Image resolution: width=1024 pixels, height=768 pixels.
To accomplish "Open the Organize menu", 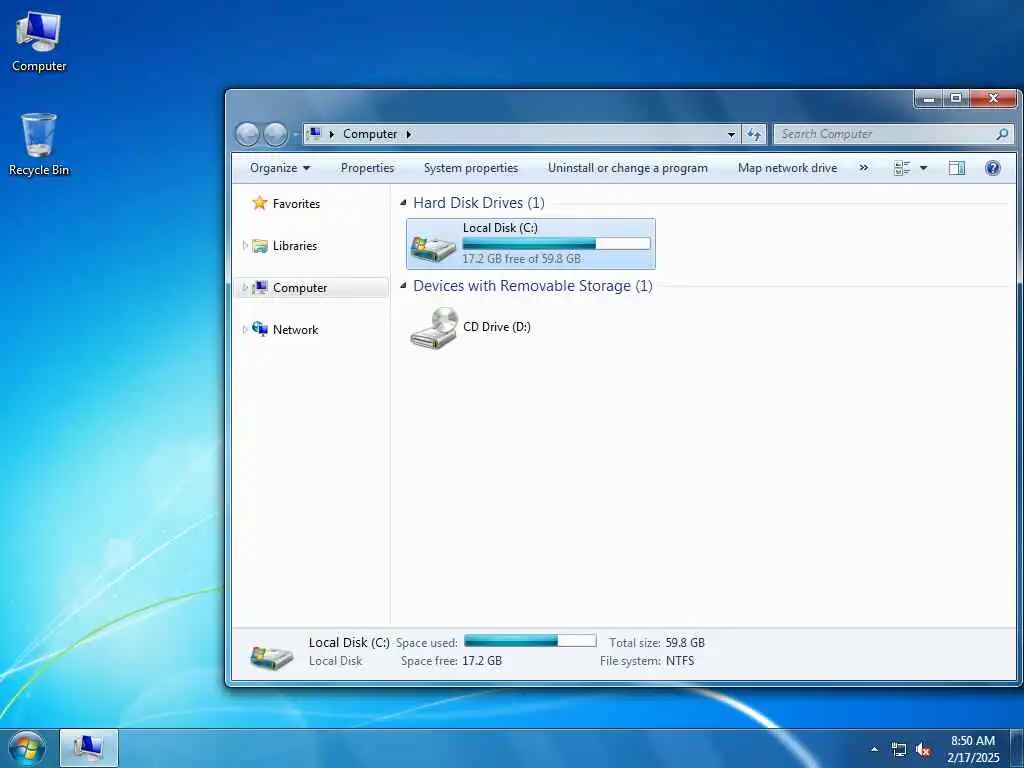I will point(280,168).
